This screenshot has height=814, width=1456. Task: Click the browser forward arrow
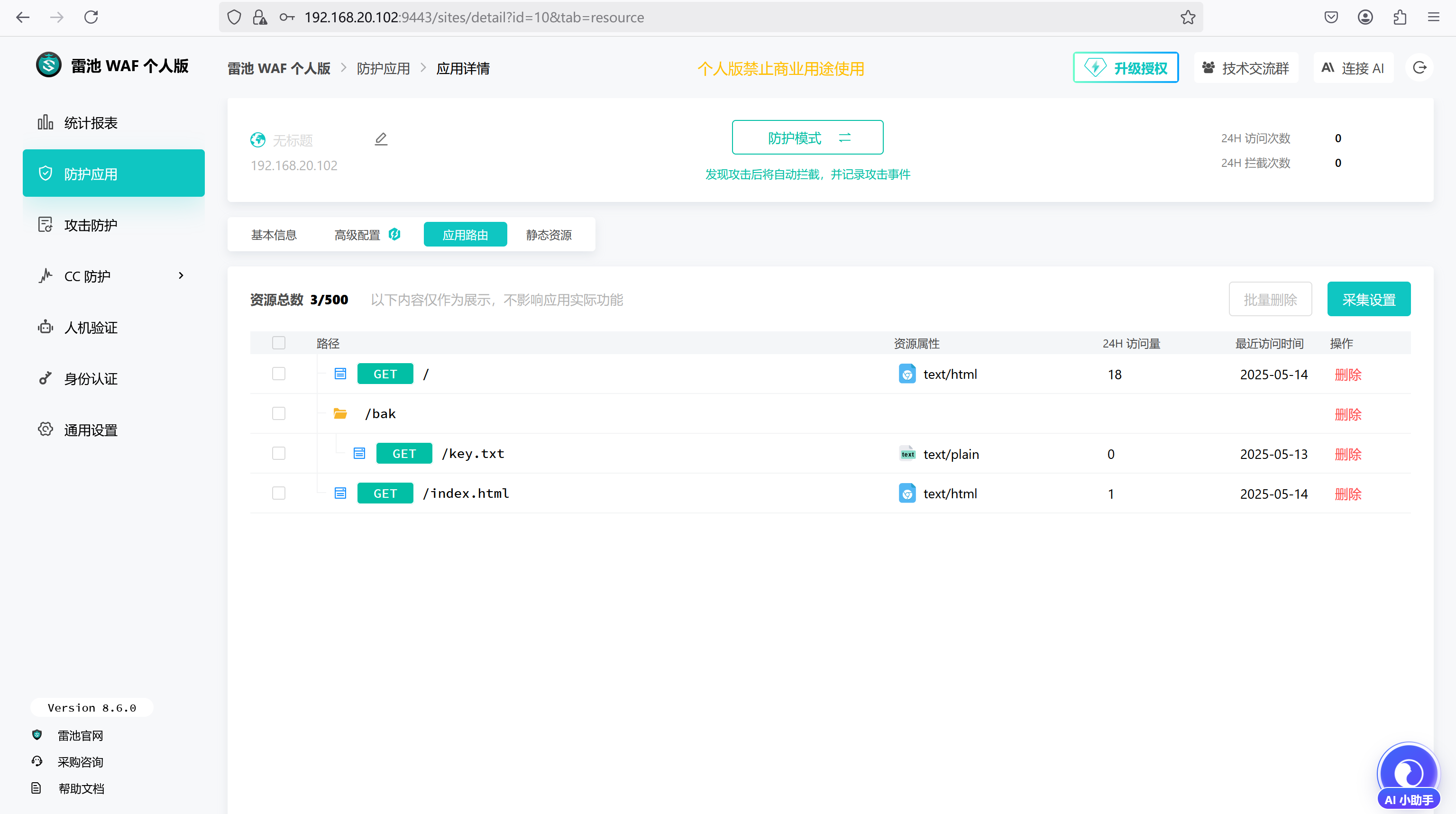pyautogui.click(x=56, y=17)
